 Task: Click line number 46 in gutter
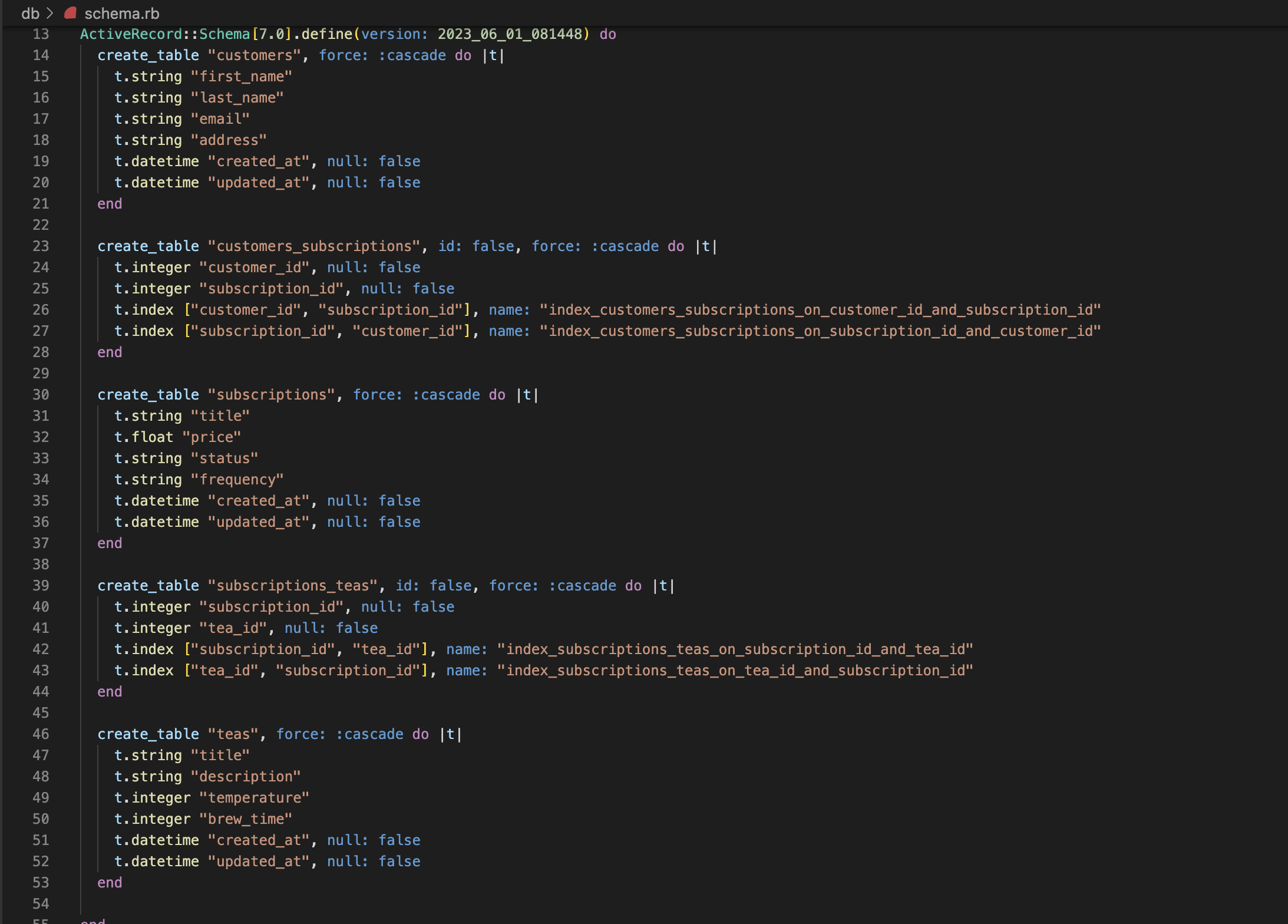[41, 734]
